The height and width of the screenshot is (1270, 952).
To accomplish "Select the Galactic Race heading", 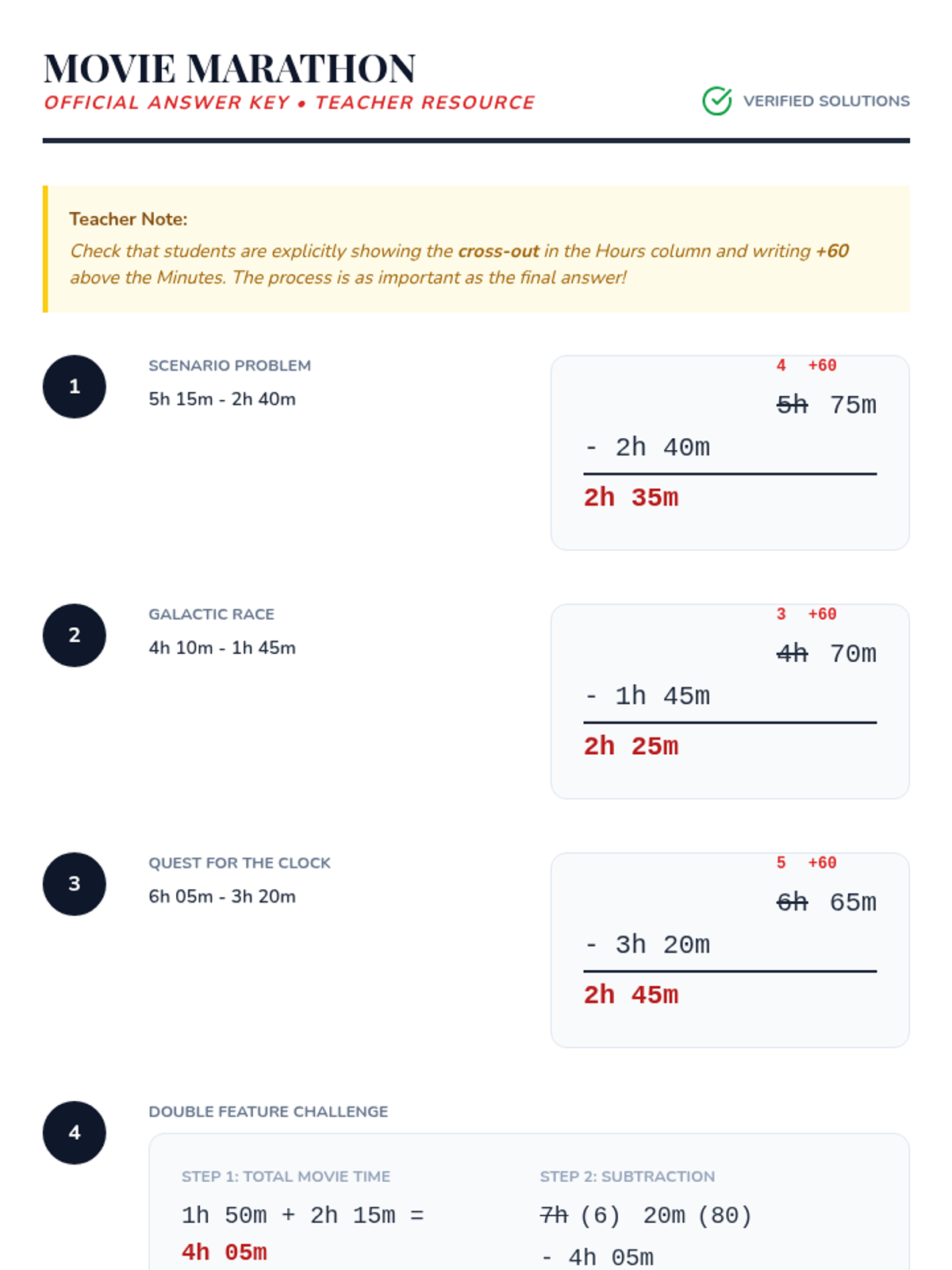I will (x=212, y=614).
